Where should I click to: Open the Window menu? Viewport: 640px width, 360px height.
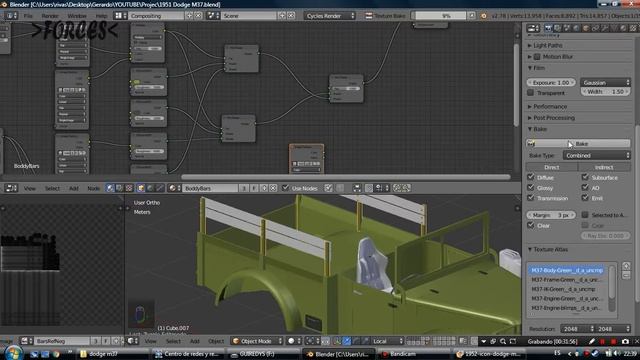point(77,16)
